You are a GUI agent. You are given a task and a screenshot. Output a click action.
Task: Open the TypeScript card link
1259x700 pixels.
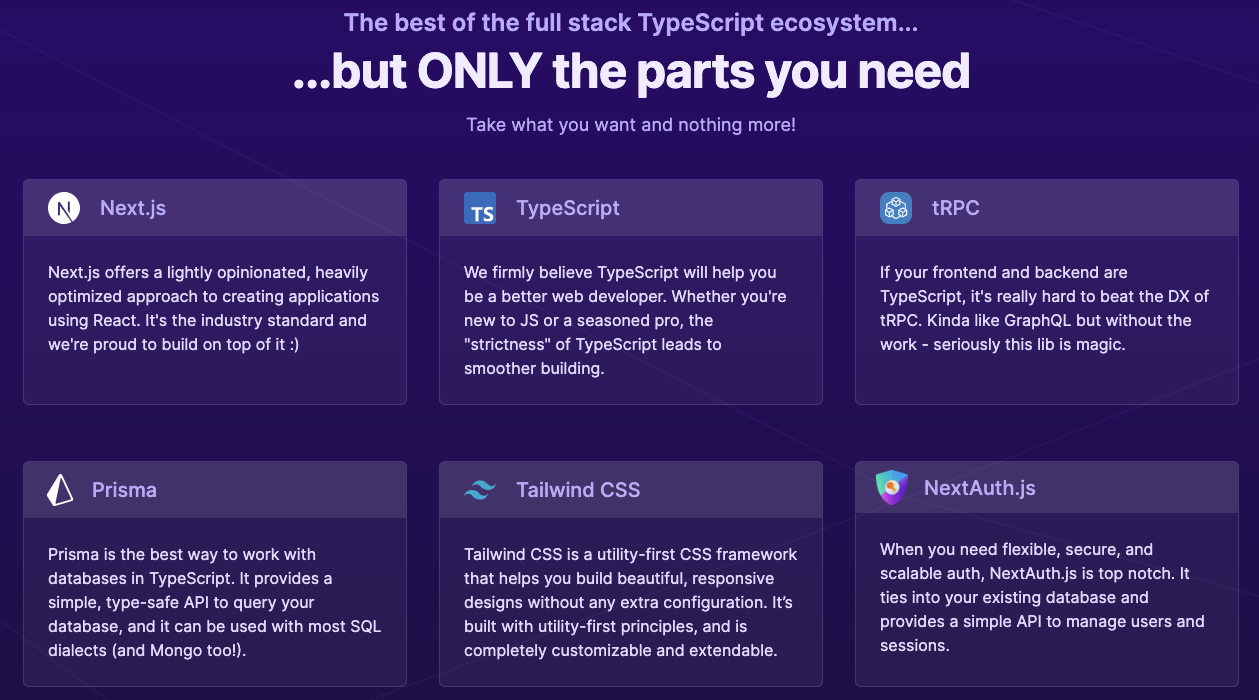(630, 290)
